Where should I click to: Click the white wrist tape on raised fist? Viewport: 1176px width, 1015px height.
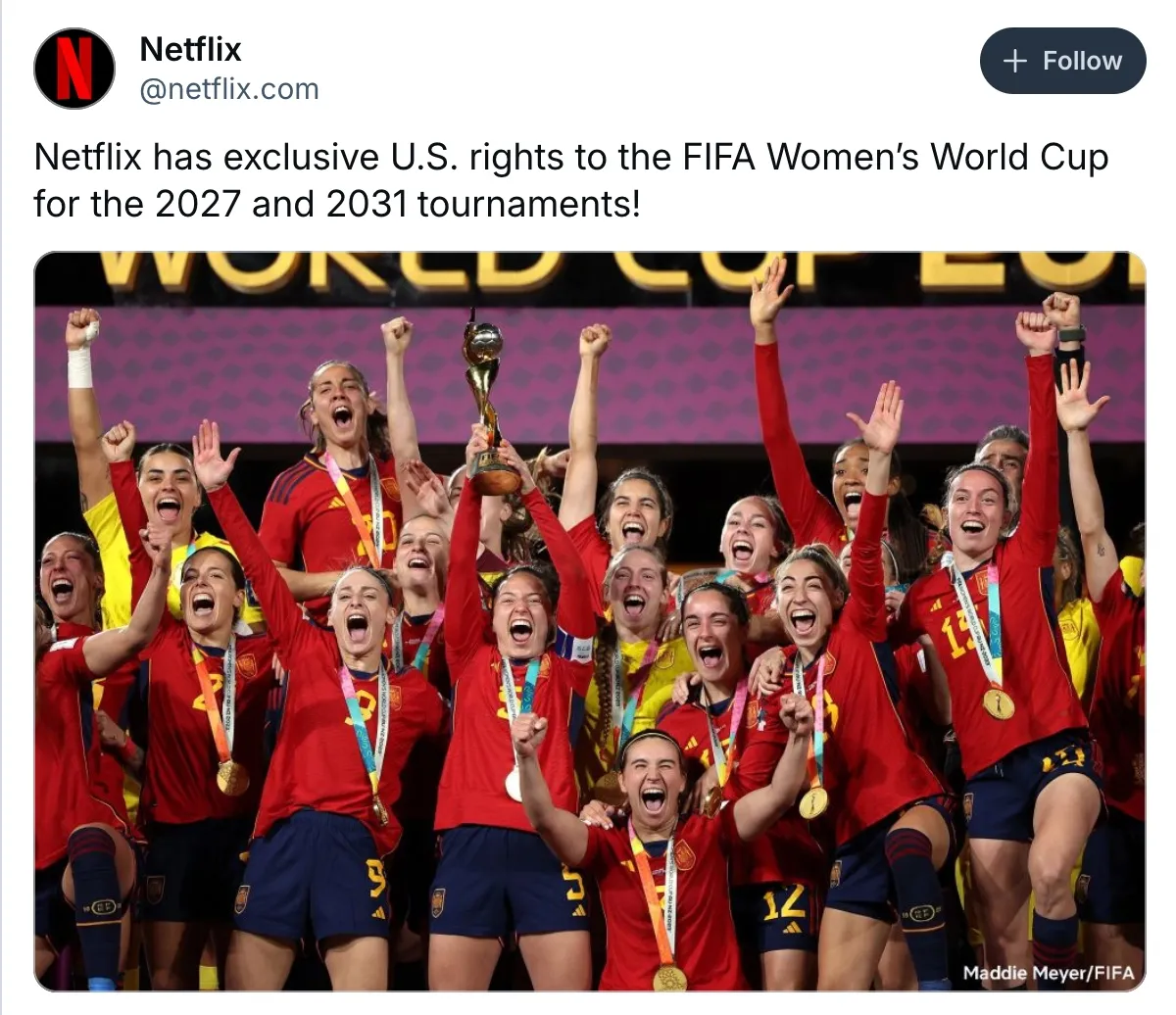point(80,367)
